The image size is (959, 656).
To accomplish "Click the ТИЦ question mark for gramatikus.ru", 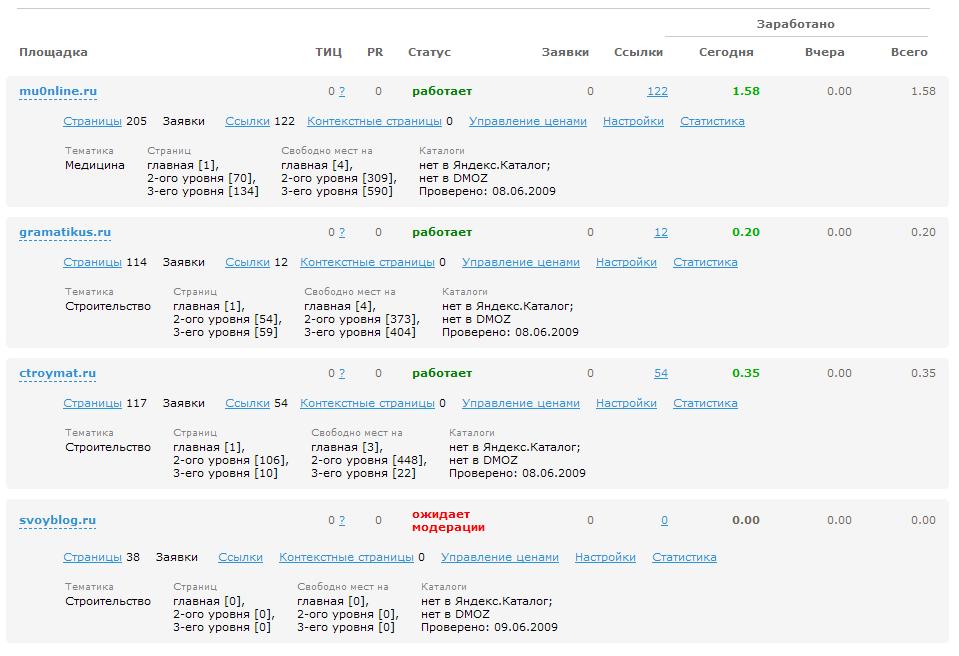I will 342,232.
